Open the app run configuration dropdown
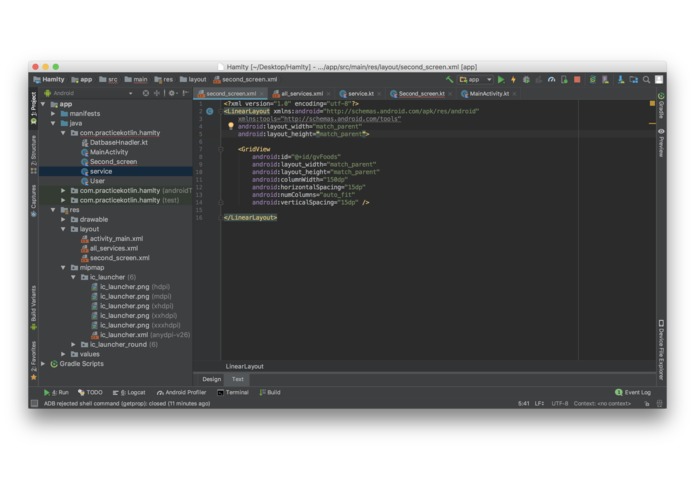 click(476, 79)
